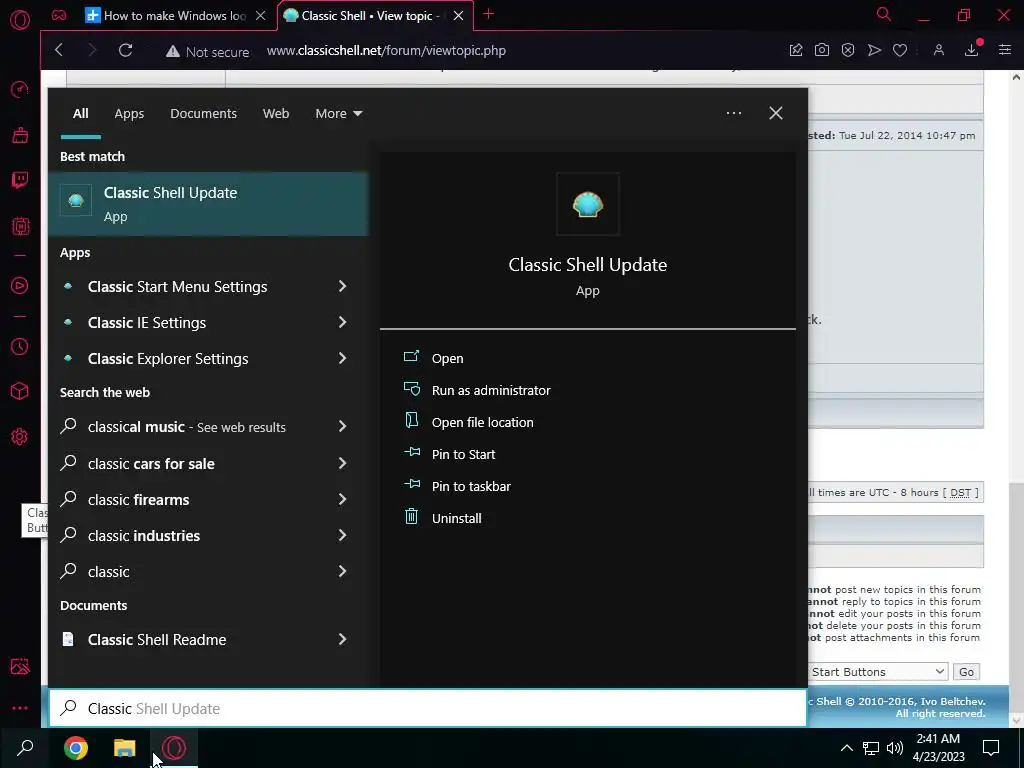Open volume control in system tray

click(895, 748)
